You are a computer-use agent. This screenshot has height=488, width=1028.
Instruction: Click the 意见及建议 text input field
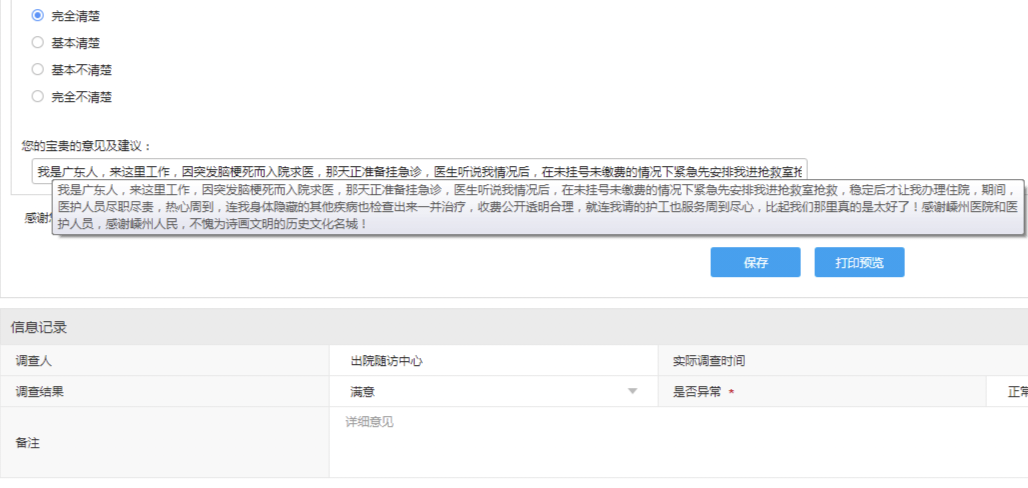tap(418, 169)
